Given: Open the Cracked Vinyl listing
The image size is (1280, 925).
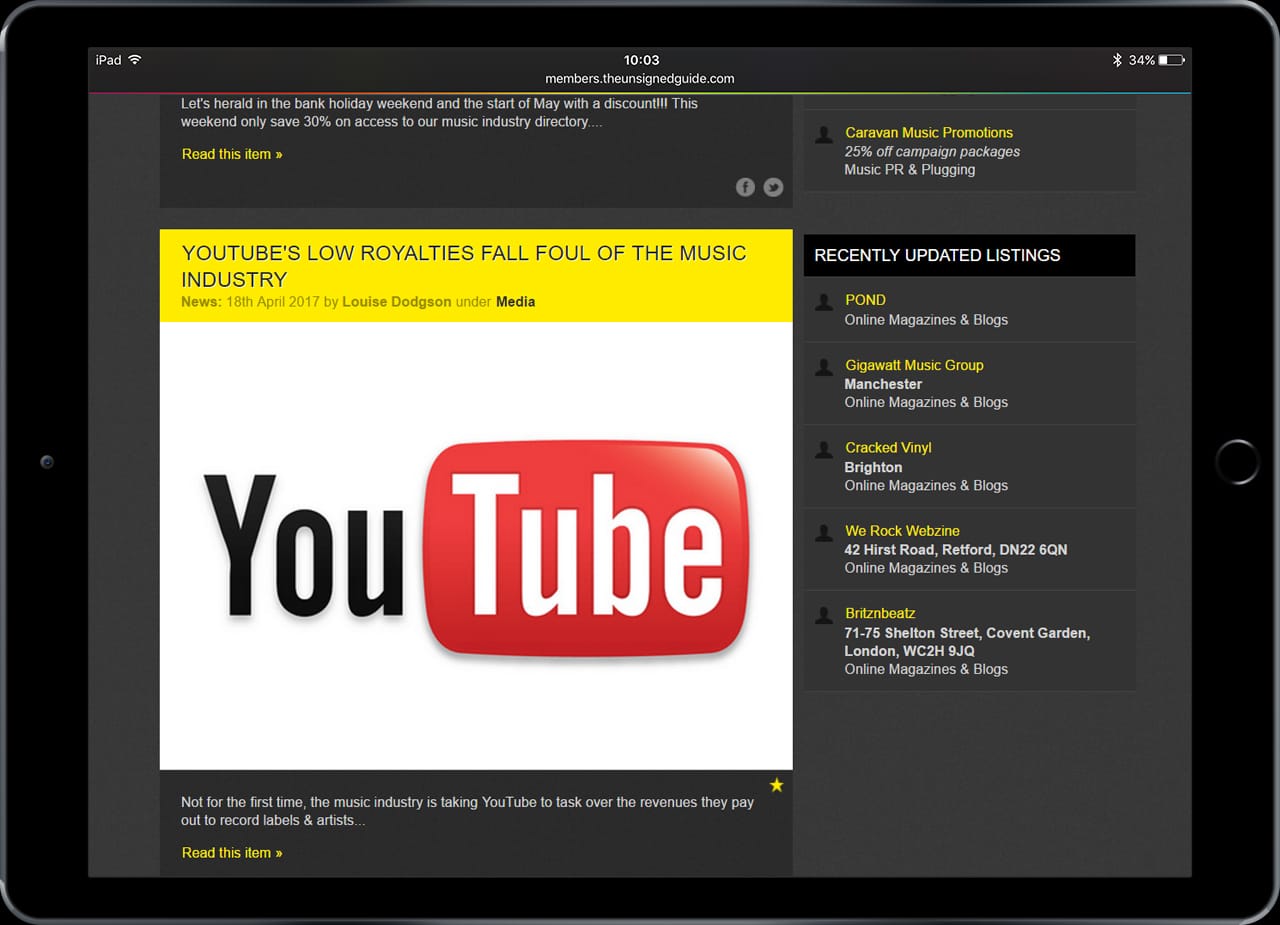Looking at the screenshot, I should (x=888, y=448).
